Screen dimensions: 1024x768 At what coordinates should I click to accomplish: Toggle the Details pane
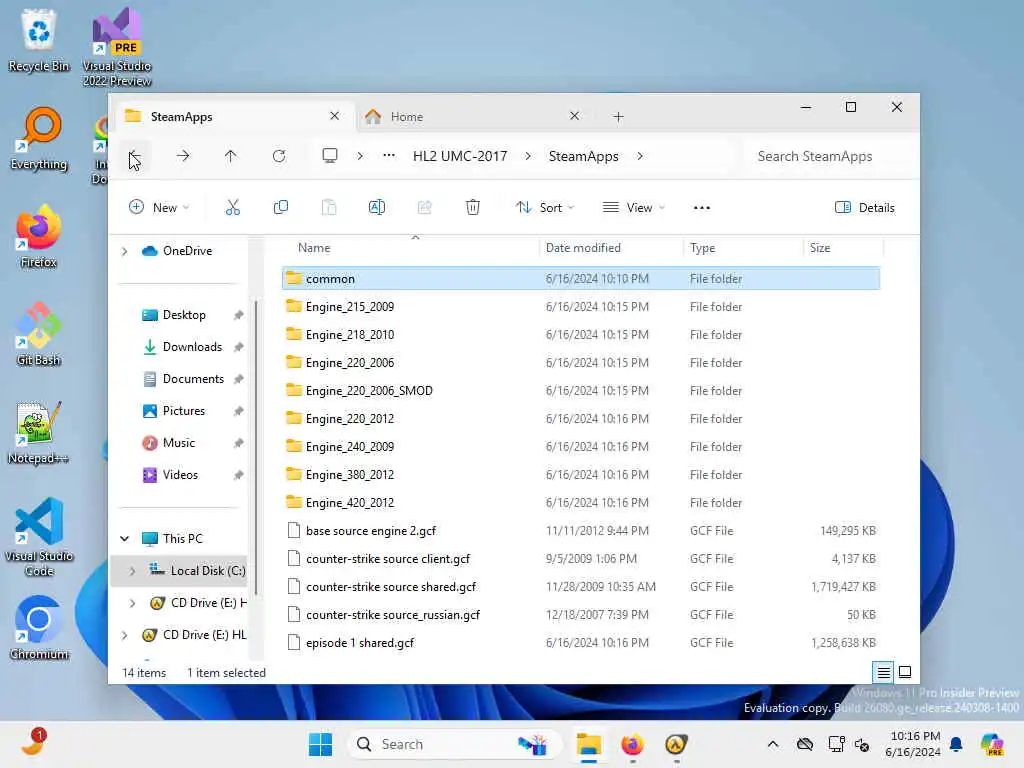point(865,208)
